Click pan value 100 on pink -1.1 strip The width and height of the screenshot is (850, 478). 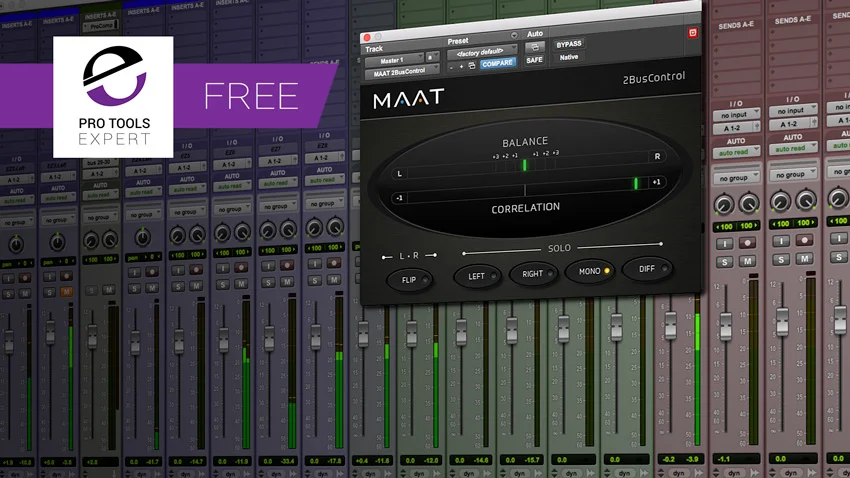(x=726, y=227)
